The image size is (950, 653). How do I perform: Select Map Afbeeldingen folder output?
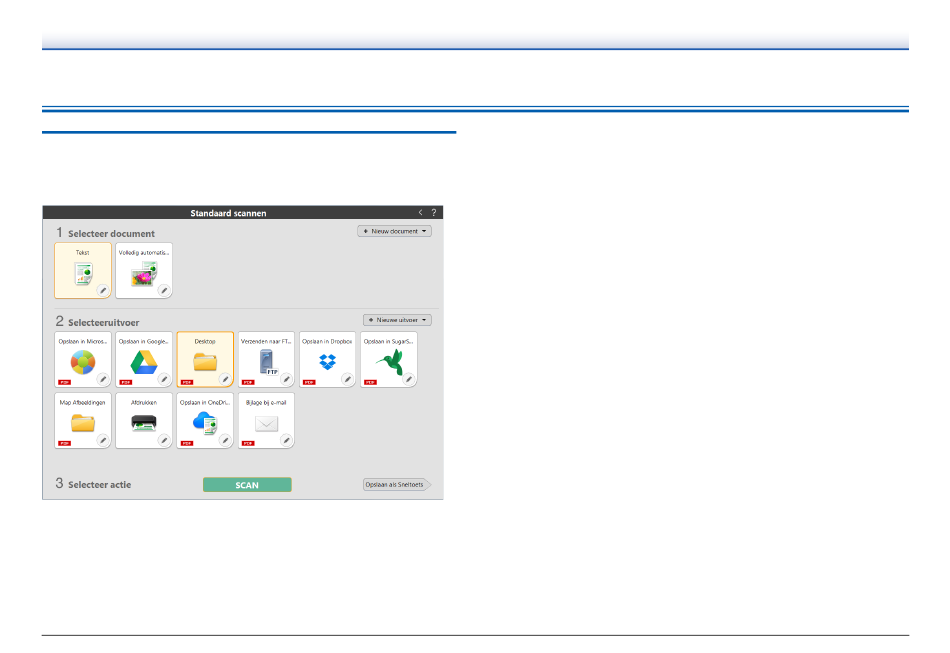pos(83,420)
